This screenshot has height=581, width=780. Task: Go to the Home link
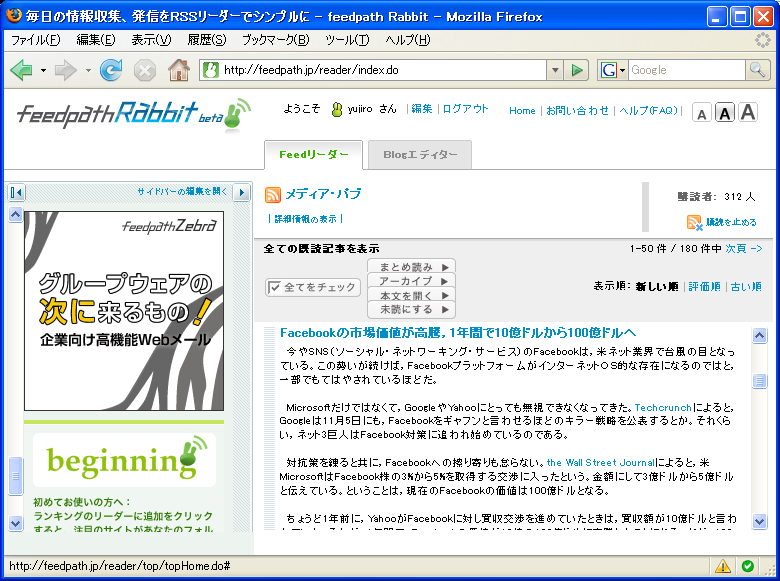[522, 110]
